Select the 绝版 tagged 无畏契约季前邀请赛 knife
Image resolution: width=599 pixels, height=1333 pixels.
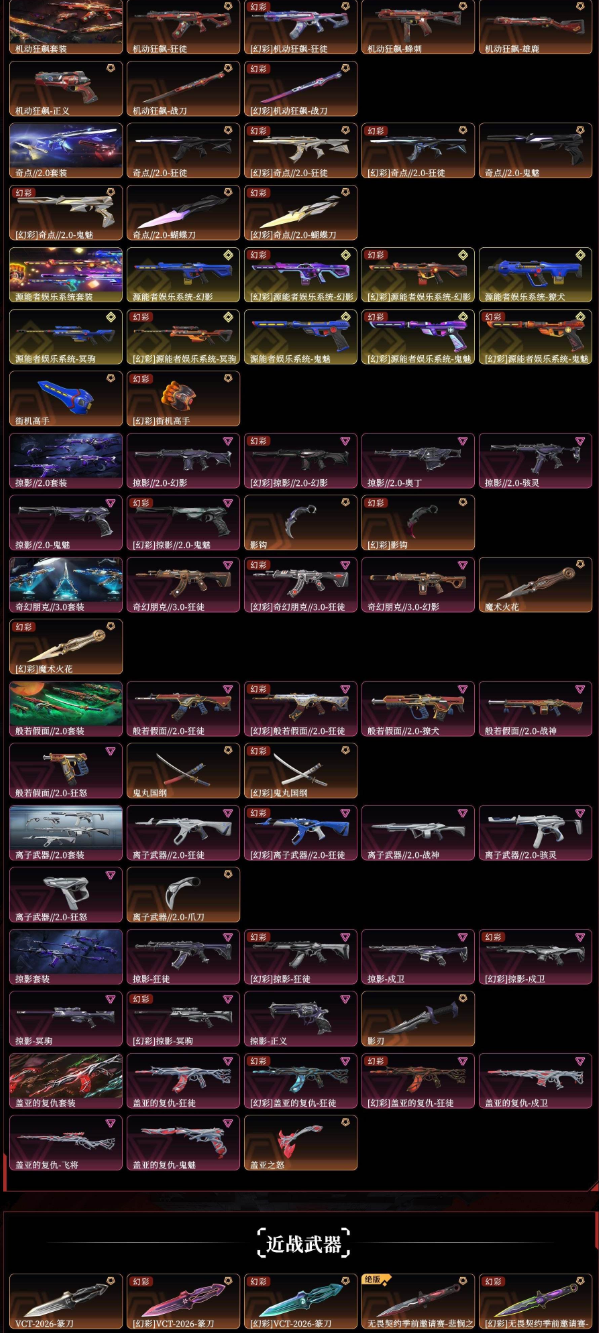(x=418, y=1302)
